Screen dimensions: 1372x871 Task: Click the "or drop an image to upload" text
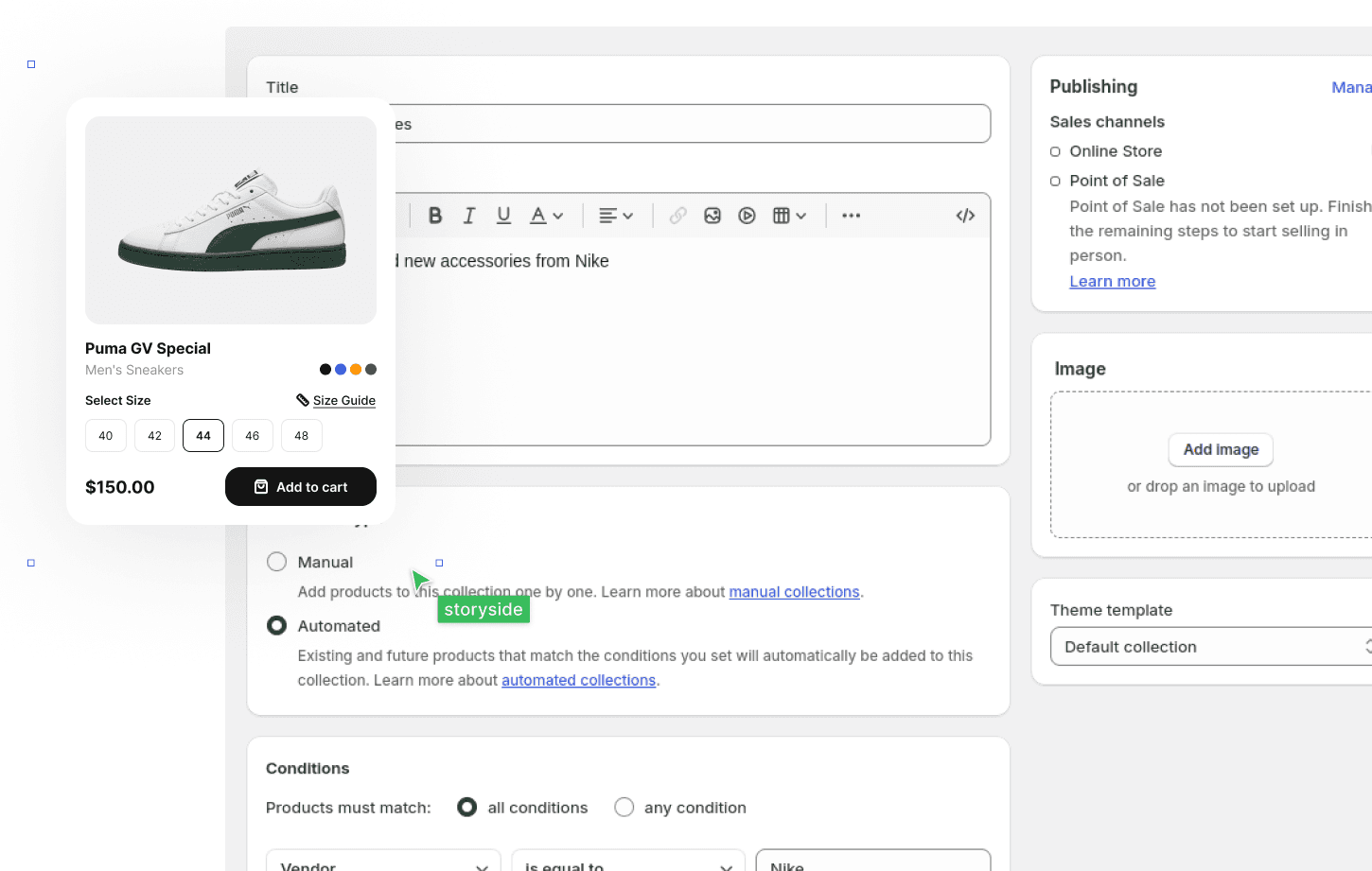point(1221,487)
